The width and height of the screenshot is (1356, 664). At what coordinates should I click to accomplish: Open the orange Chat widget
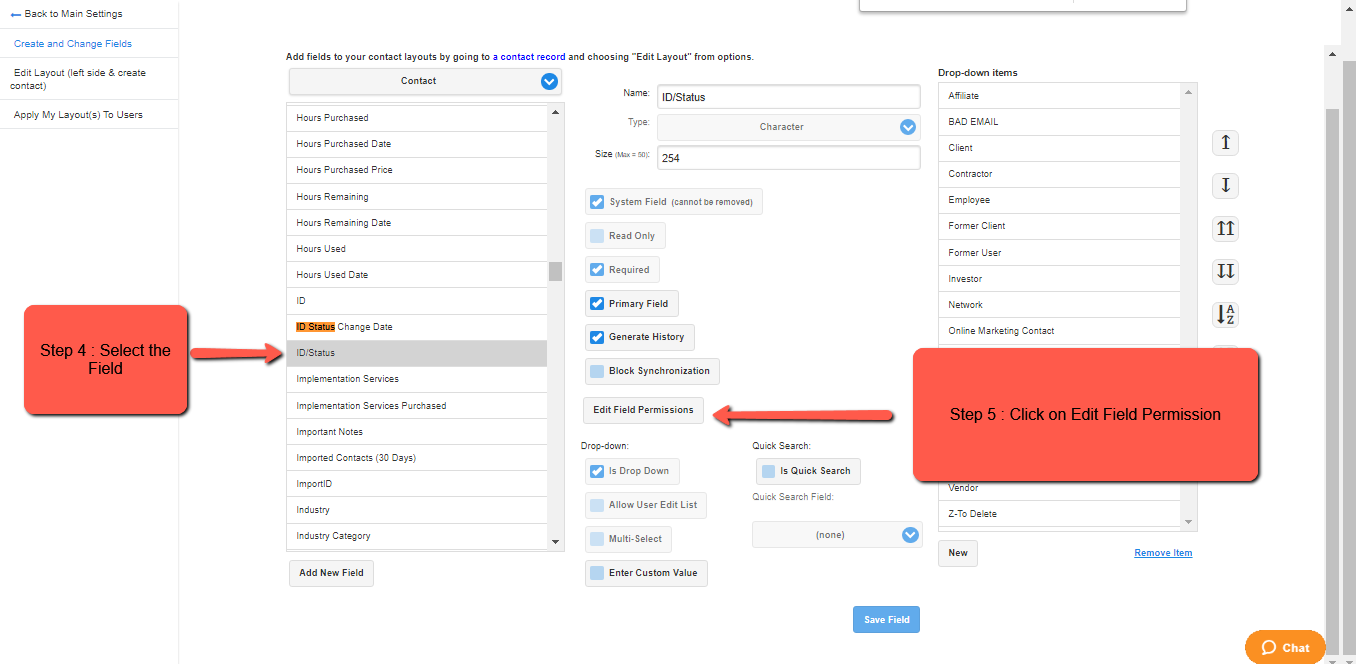[1285, 647]
